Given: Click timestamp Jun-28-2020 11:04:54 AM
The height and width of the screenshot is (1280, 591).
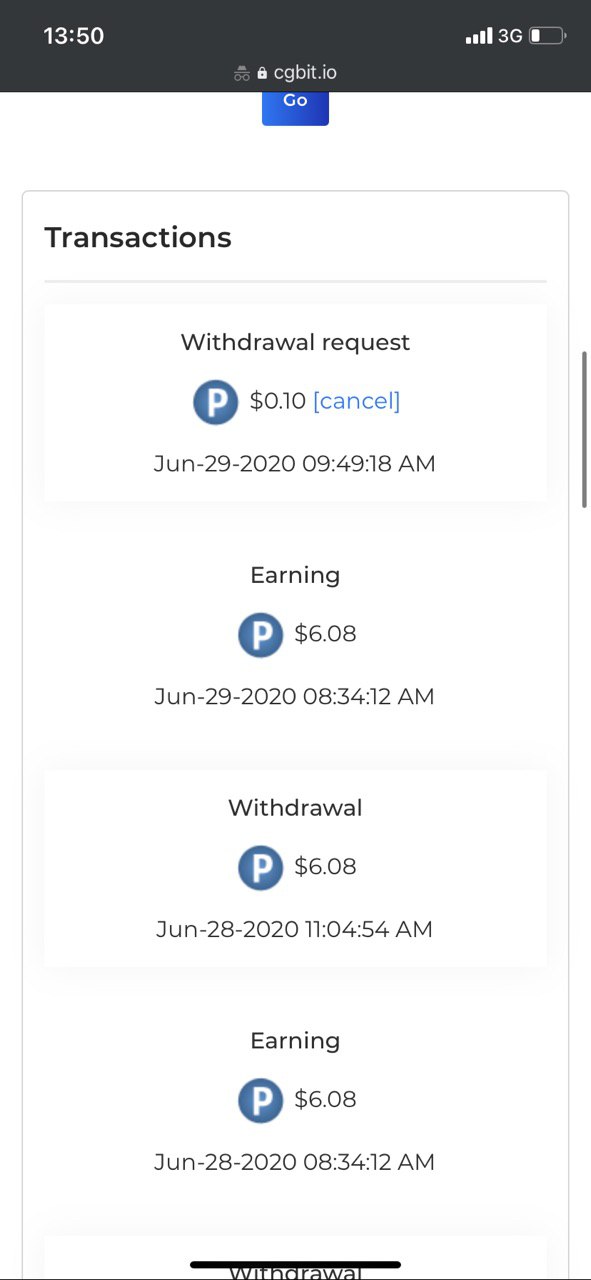Looking at the screenshot, I should 295,929.
